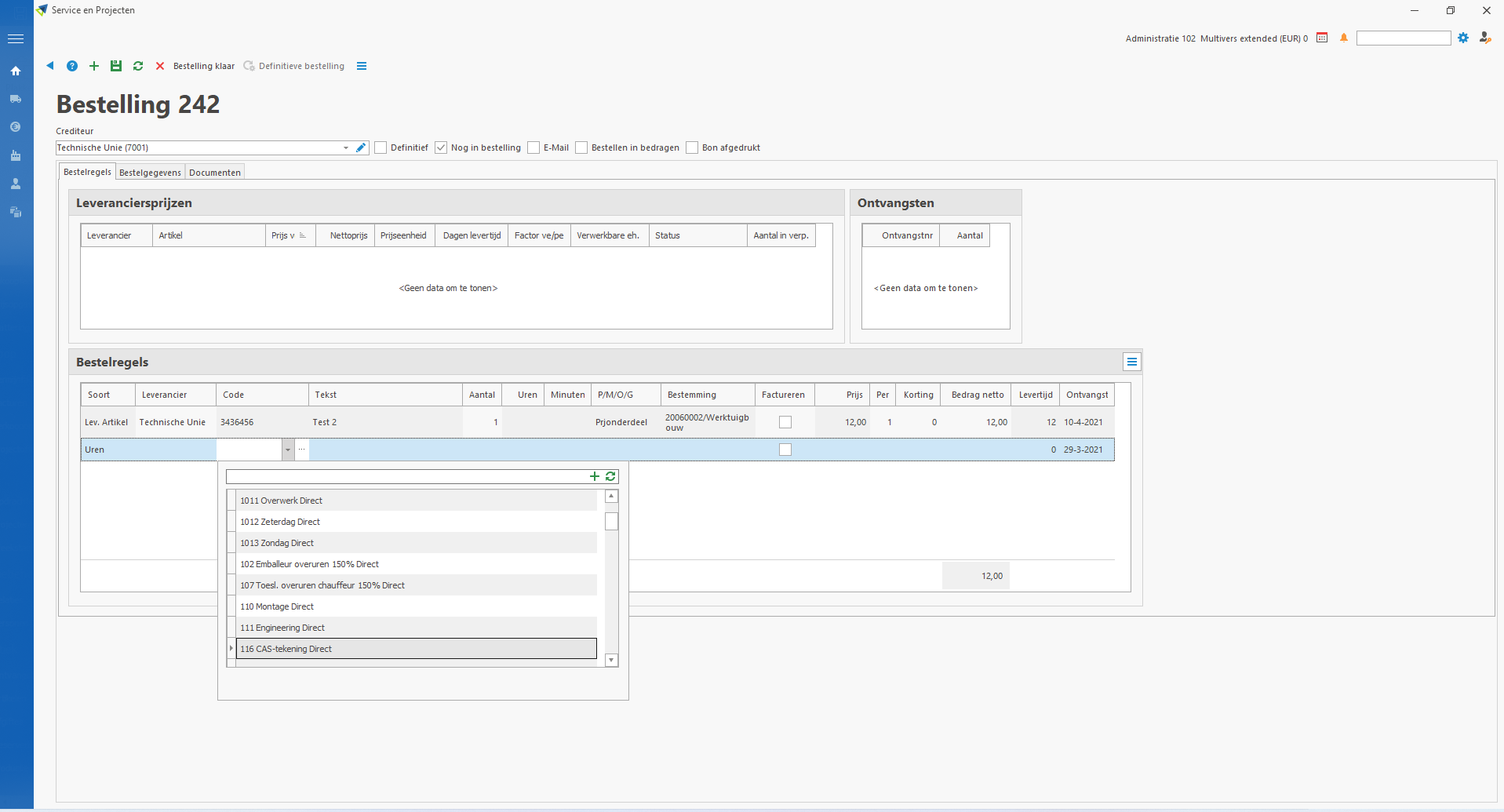This screenshot has height=812, width=1504.
Task: Click the dropdown list scroll down arrow
Action: coord(611,661)
